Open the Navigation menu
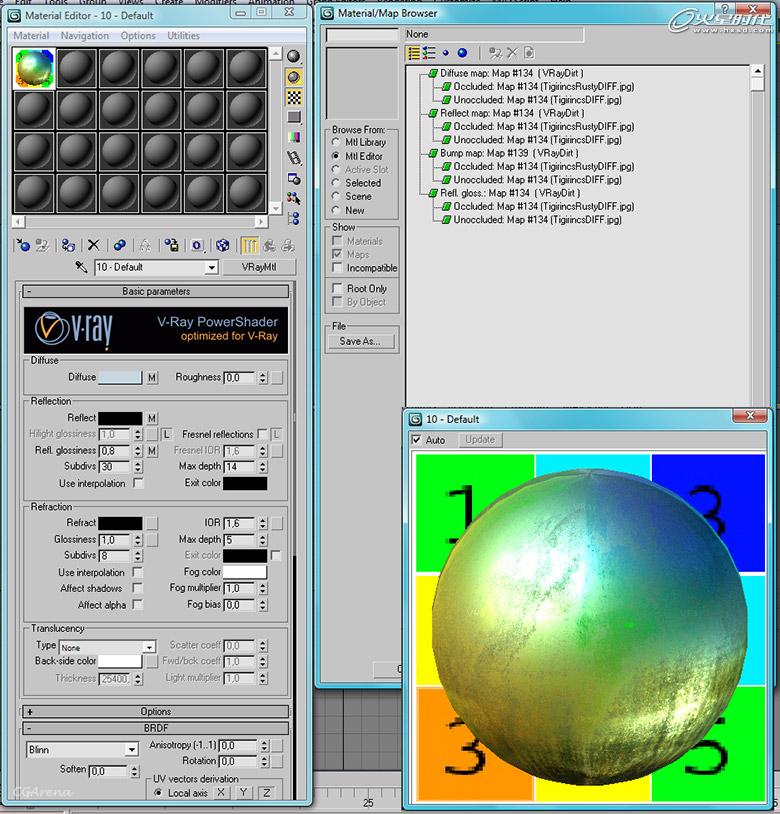The image size is (780, 814). (x=85, y=36)
